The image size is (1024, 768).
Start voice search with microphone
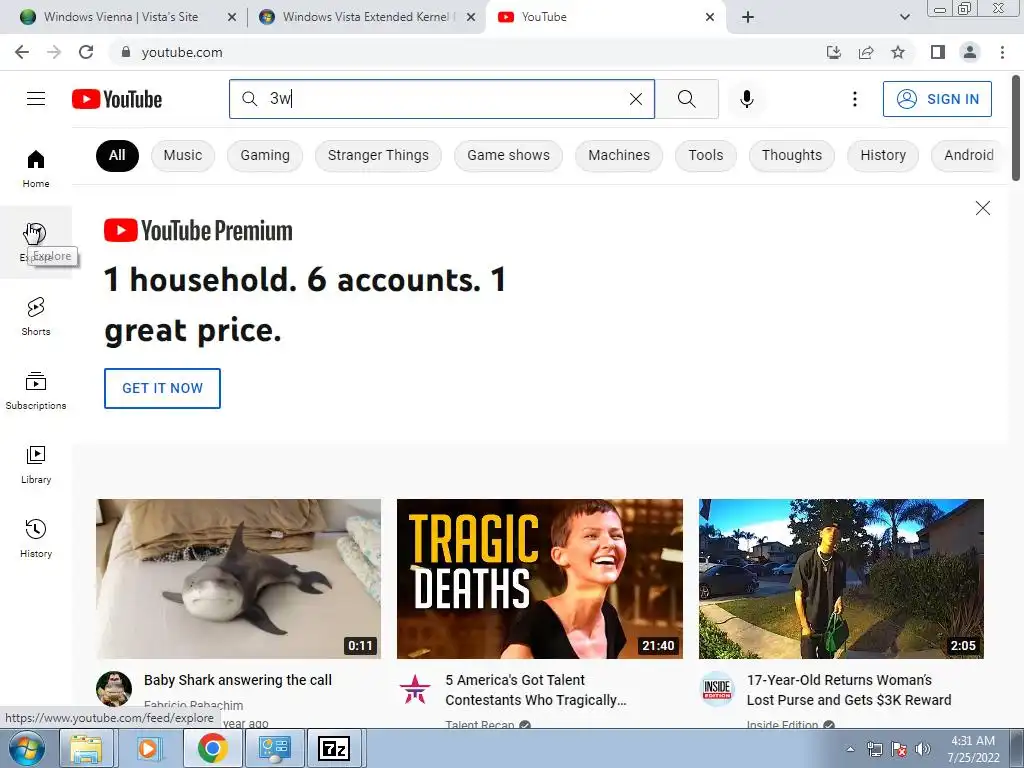(x=746, y=99)
